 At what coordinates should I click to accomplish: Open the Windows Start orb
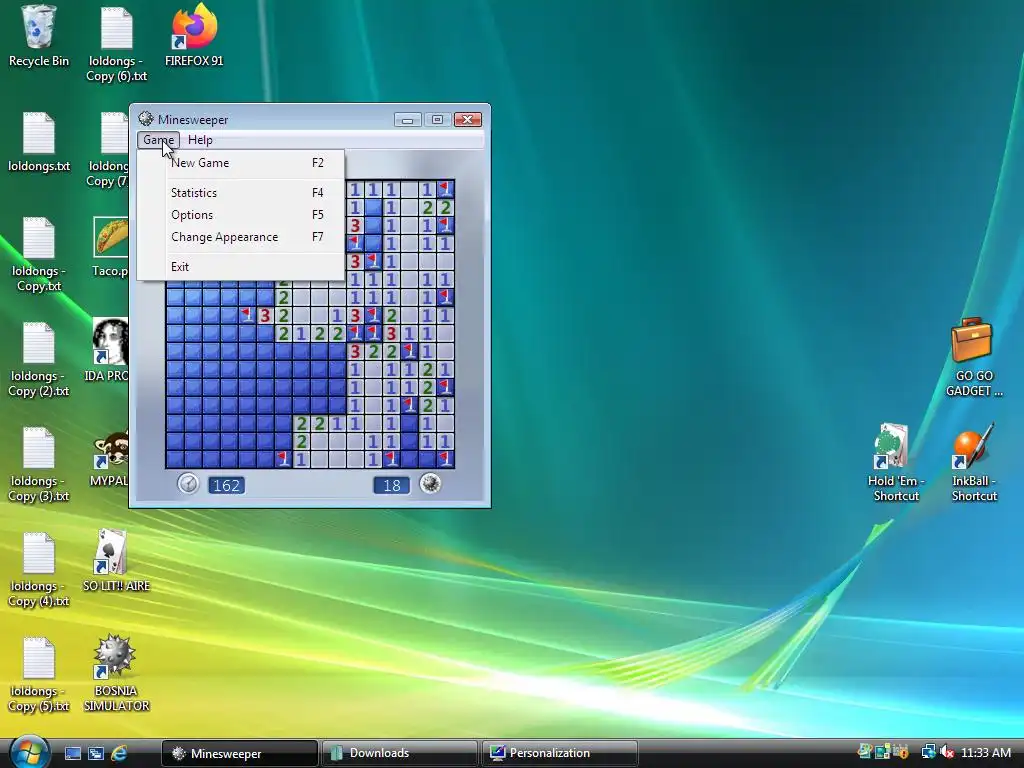point(29,752)
